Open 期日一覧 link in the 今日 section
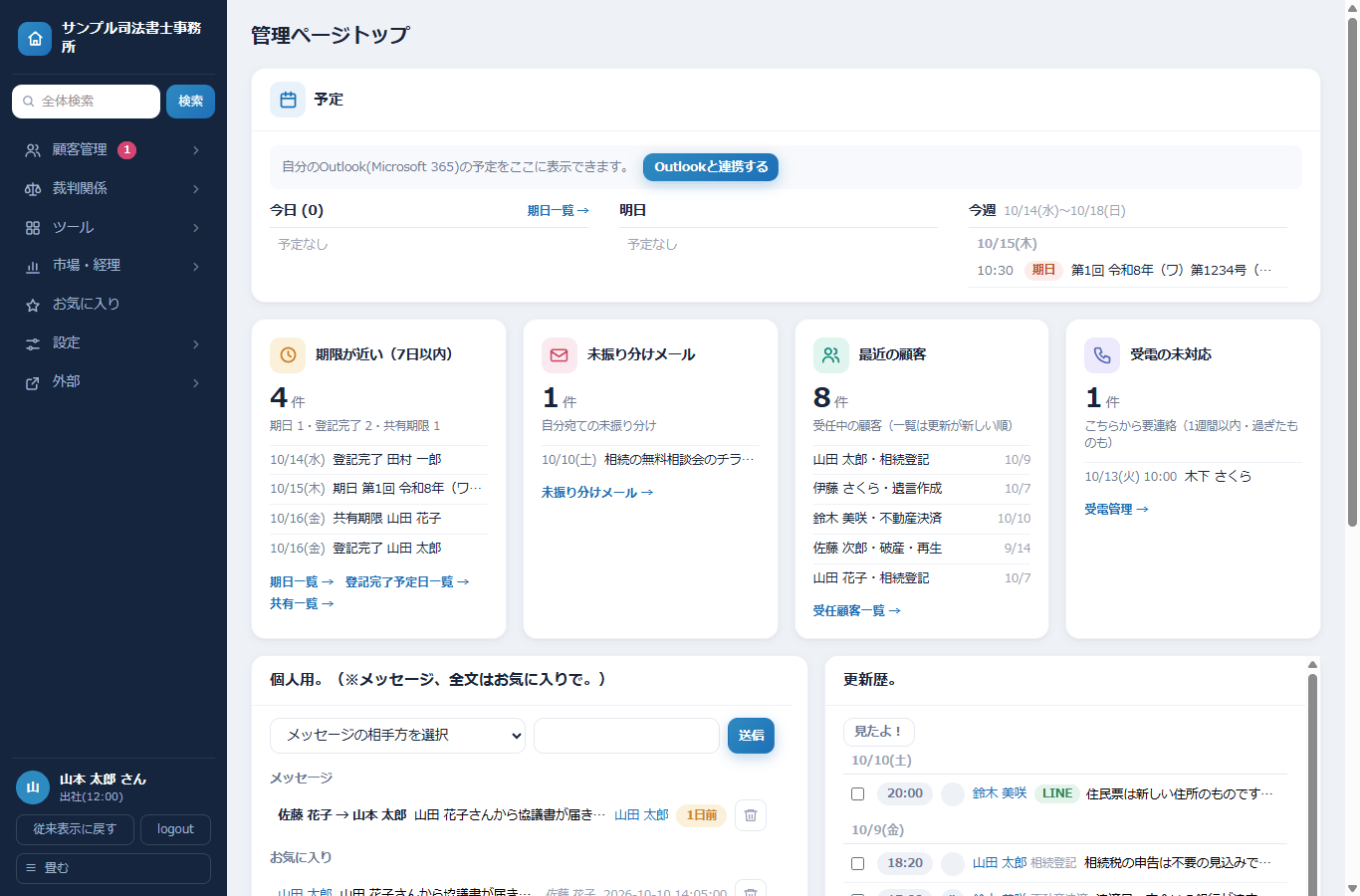The width and height of the screenshot is (1360, 896). pos(558,211)
